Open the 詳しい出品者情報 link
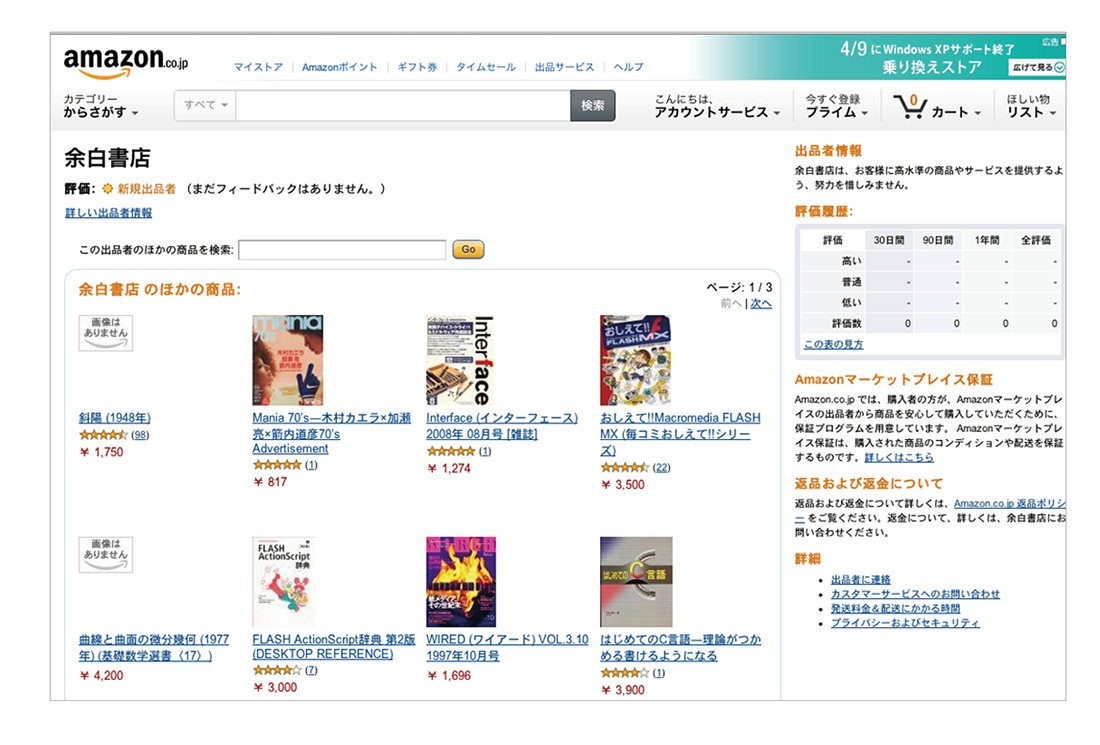This screenshot has width=1100, height=745. click(109, 213)
